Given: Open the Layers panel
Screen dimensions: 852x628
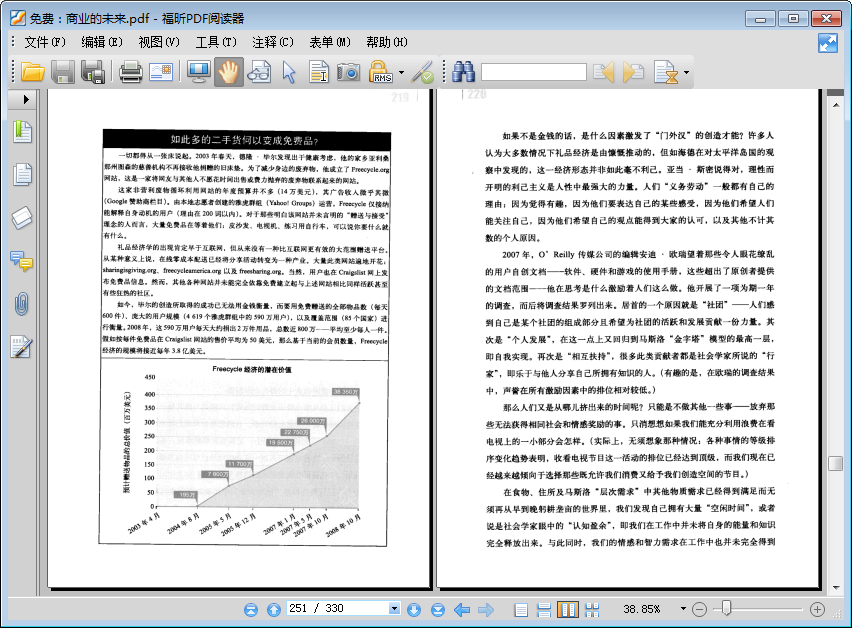Looking at the screenshot, I should pos(22,218).
